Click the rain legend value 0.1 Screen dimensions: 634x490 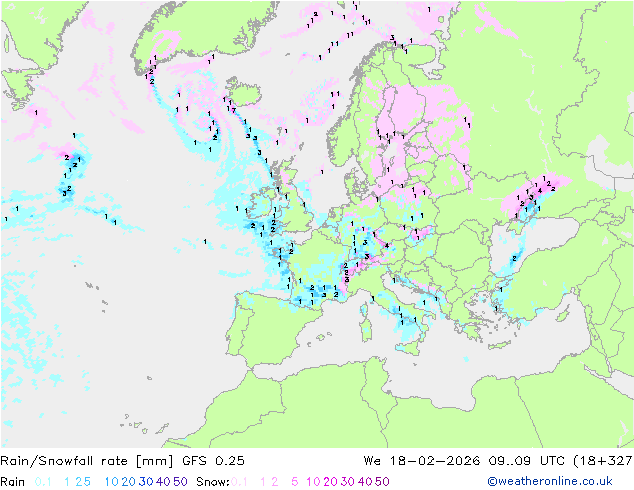point(43,482)
